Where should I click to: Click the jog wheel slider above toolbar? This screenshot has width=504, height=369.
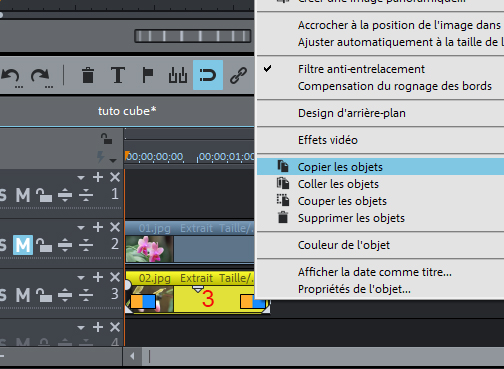coord(193,36)
